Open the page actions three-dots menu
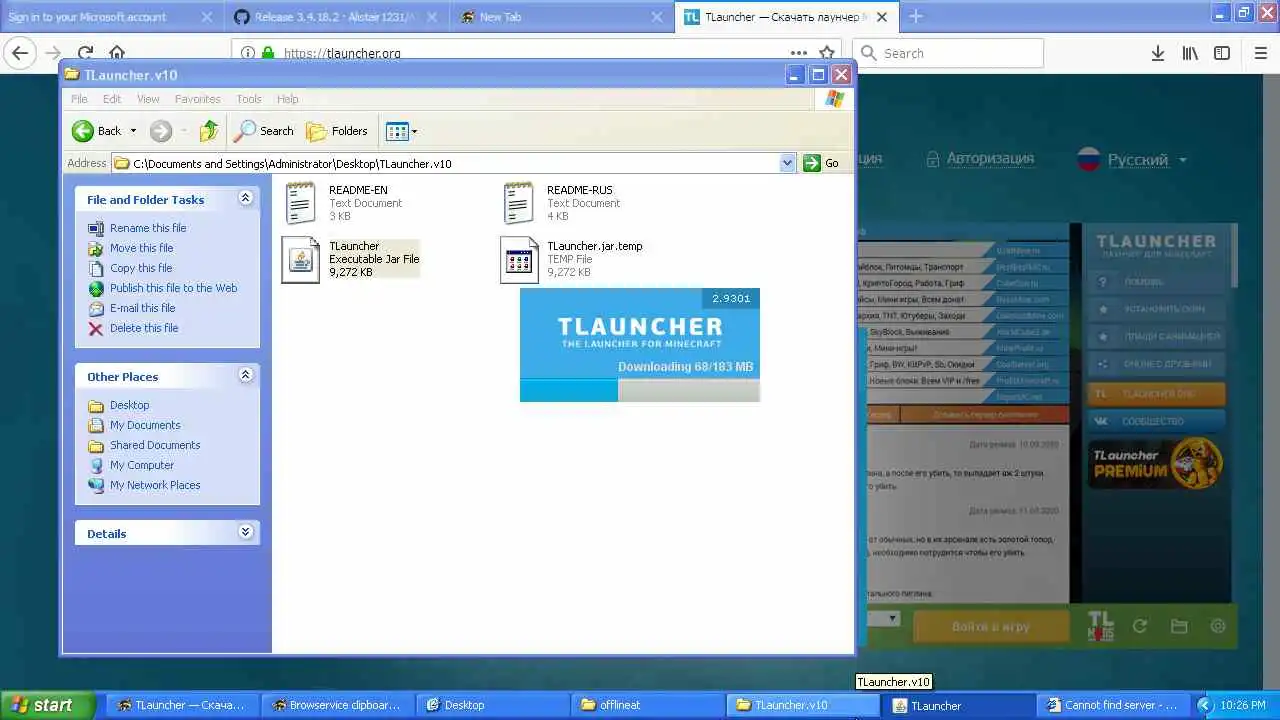Screen dimensions: 1280x720 point(798,53)
